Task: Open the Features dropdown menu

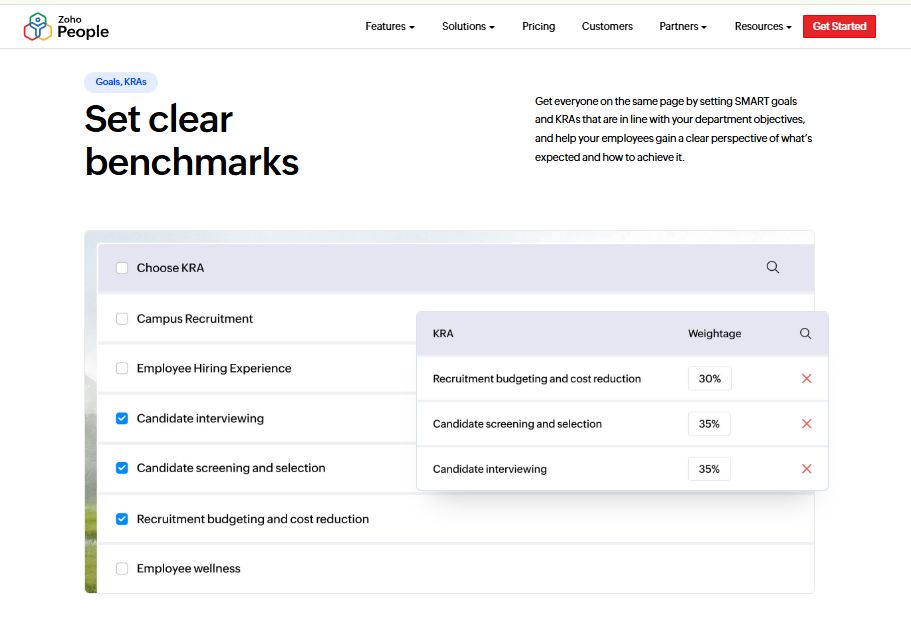Action: coord(390,26)
